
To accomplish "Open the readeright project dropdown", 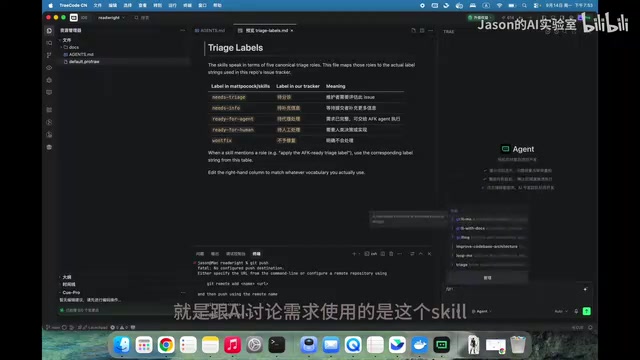I will pyautogui.click(x=111, y=18).
